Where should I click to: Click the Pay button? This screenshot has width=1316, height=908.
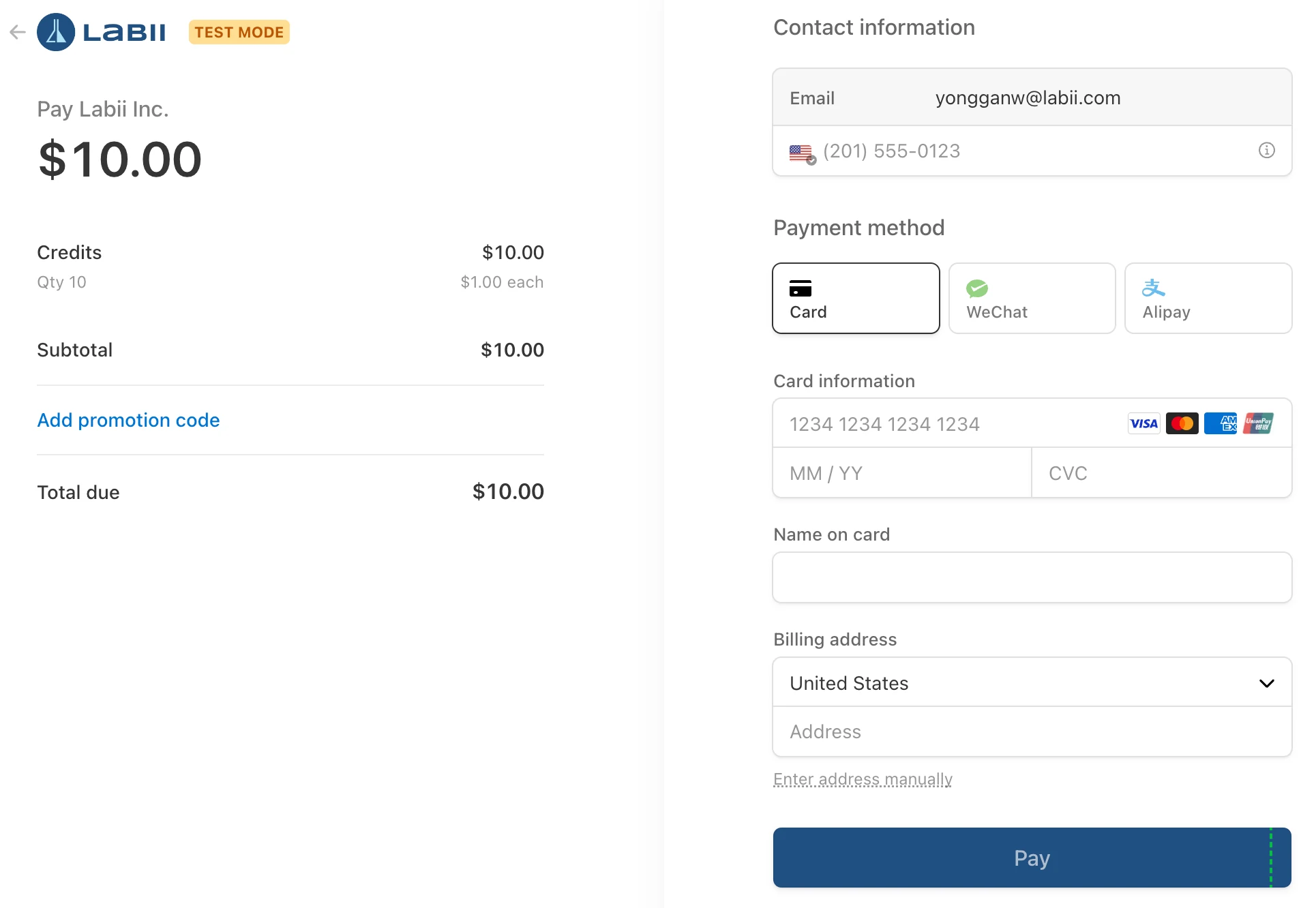pyautogui.click(x=1032, y=858)
